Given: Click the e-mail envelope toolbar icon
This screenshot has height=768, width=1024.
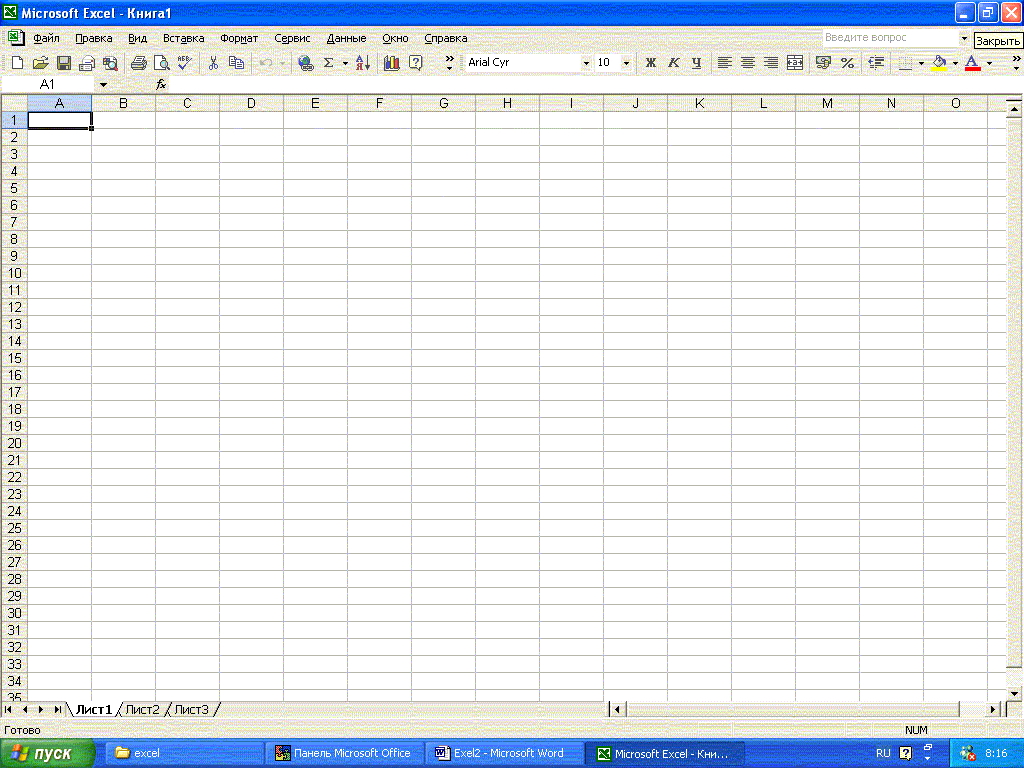Looking at the screenshot, I should pos(87,63).
